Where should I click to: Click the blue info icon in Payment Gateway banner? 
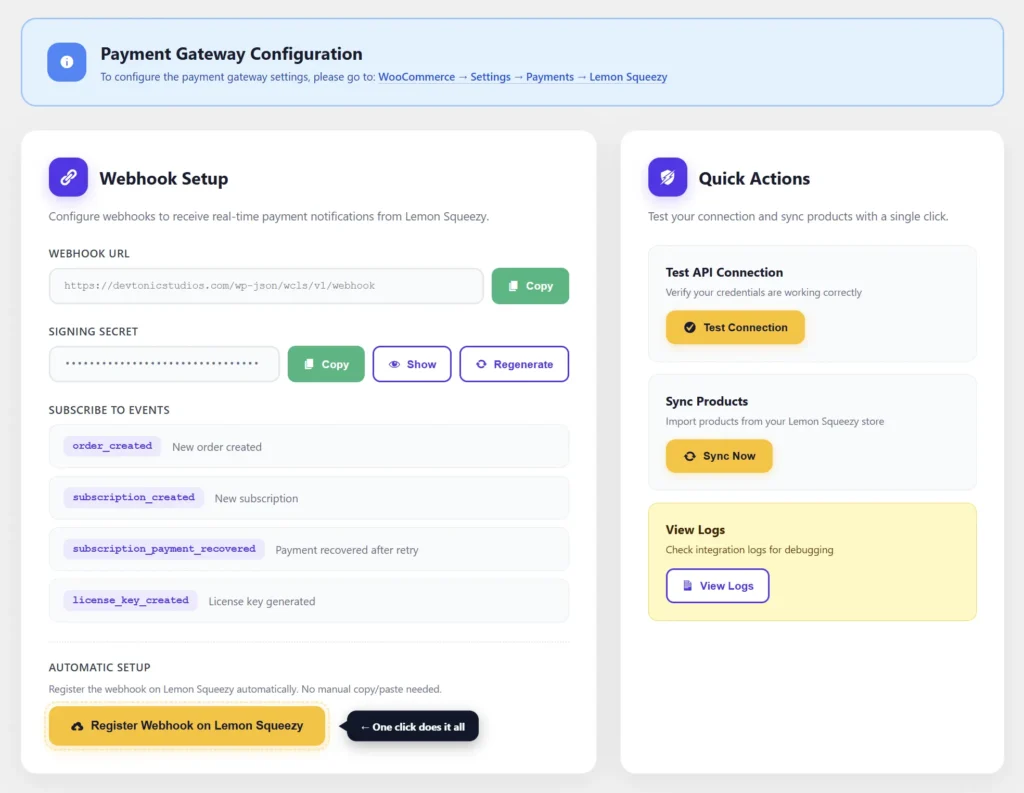click(x=67, y=62)
